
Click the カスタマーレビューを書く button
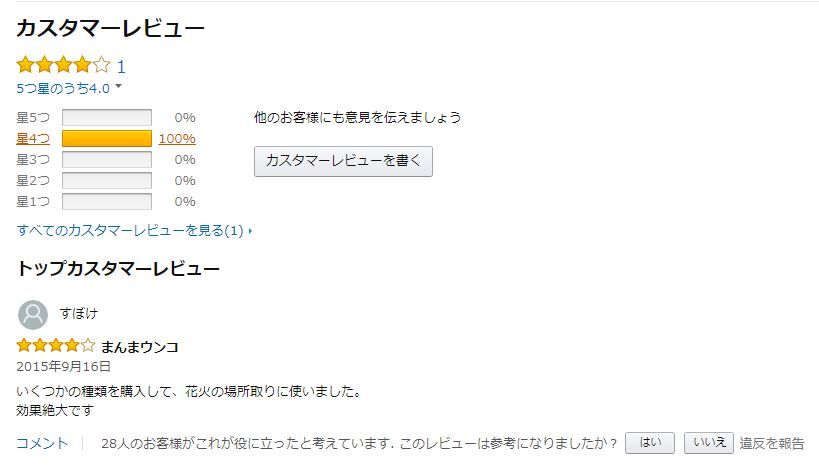coord(343,161)
